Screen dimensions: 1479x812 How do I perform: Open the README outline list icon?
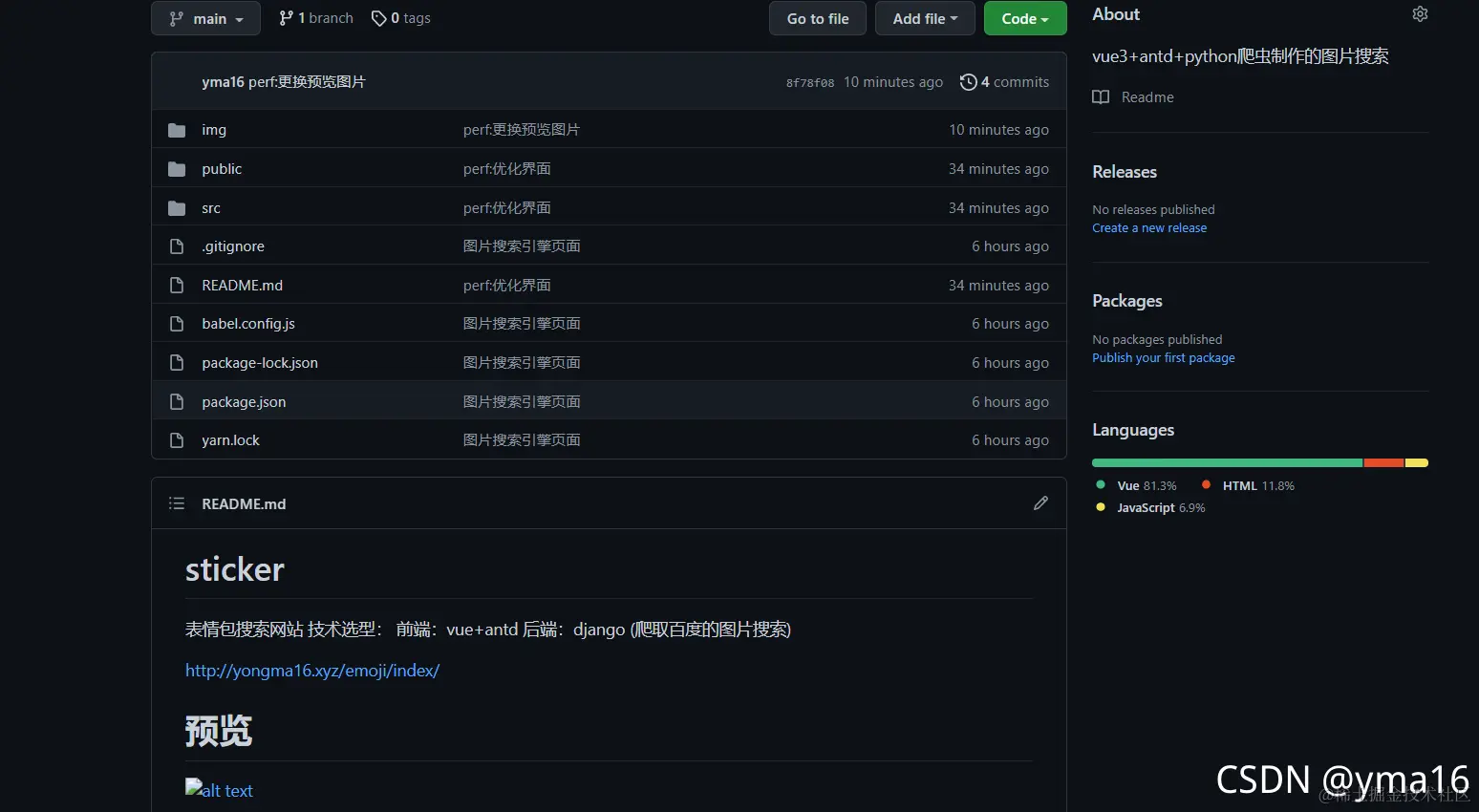[x=177, y=503]
